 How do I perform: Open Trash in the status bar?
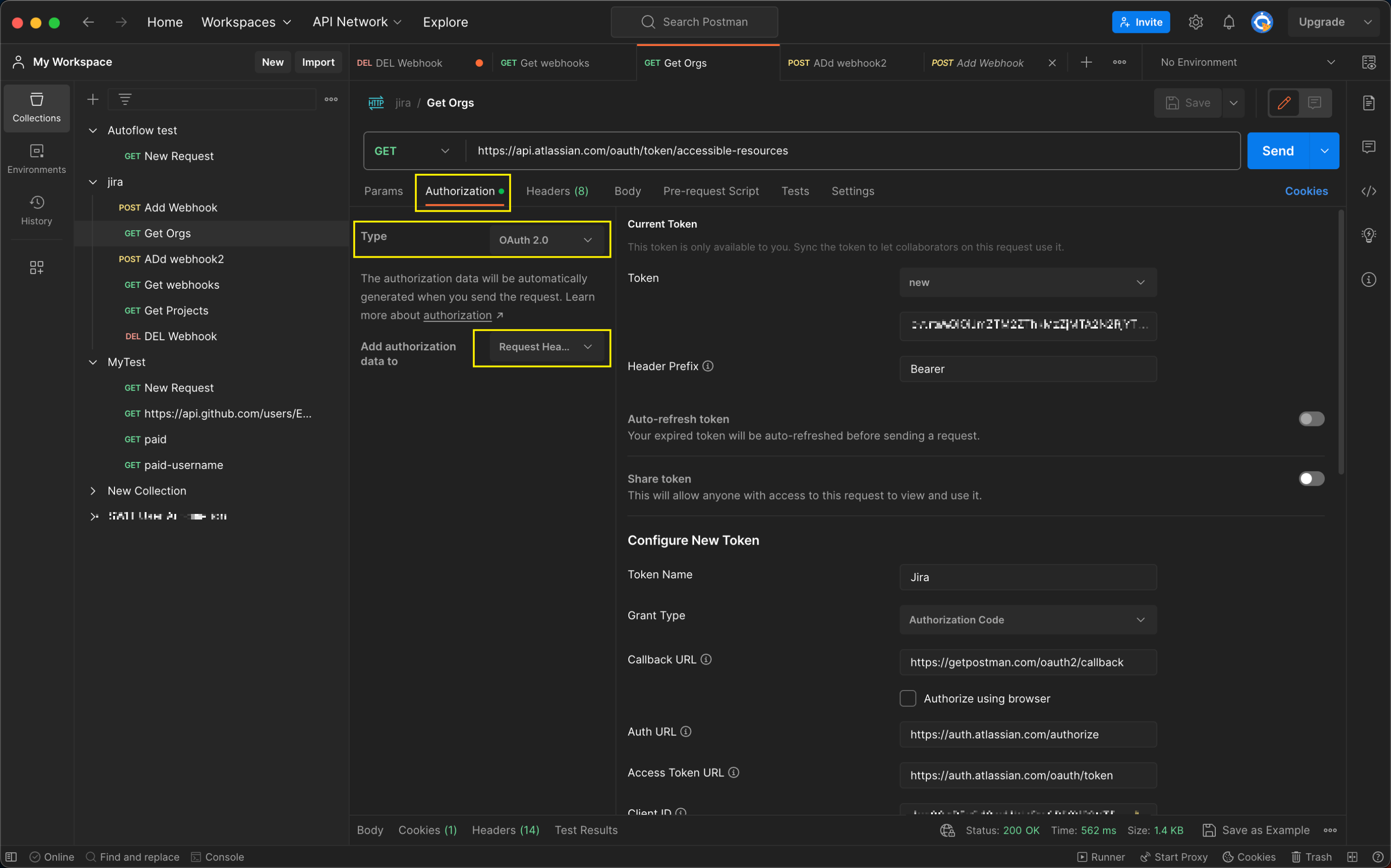1312,856
